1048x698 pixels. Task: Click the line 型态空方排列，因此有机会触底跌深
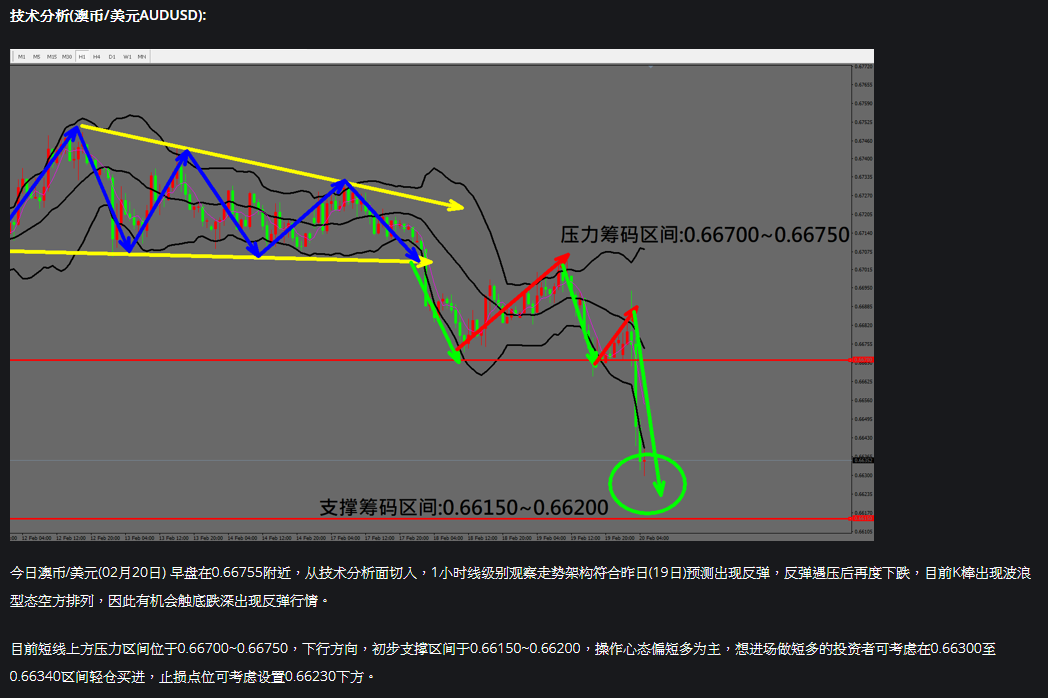pos(170,600)
